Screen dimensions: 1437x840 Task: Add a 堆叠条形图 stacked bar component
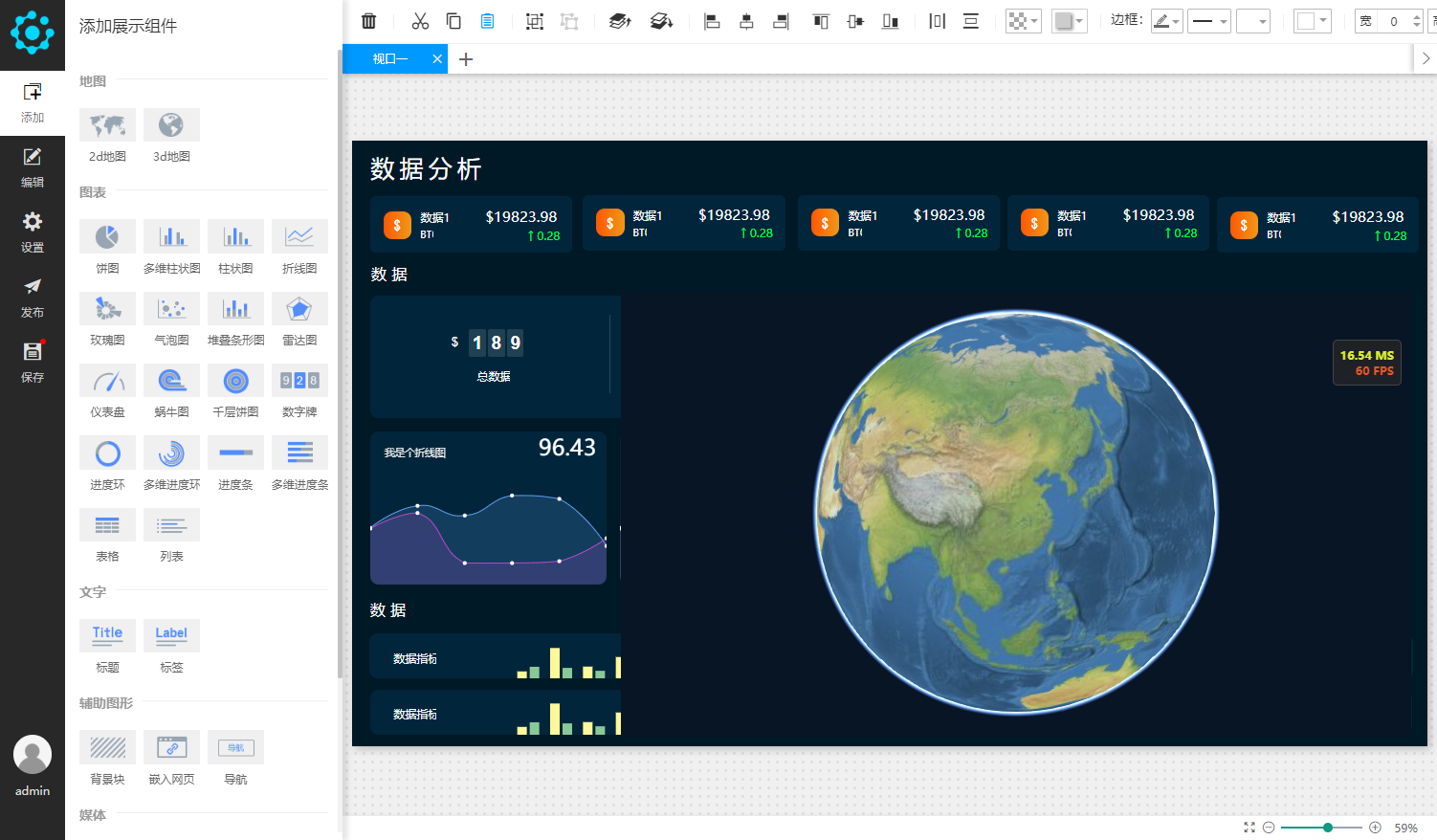coord(235,320)
